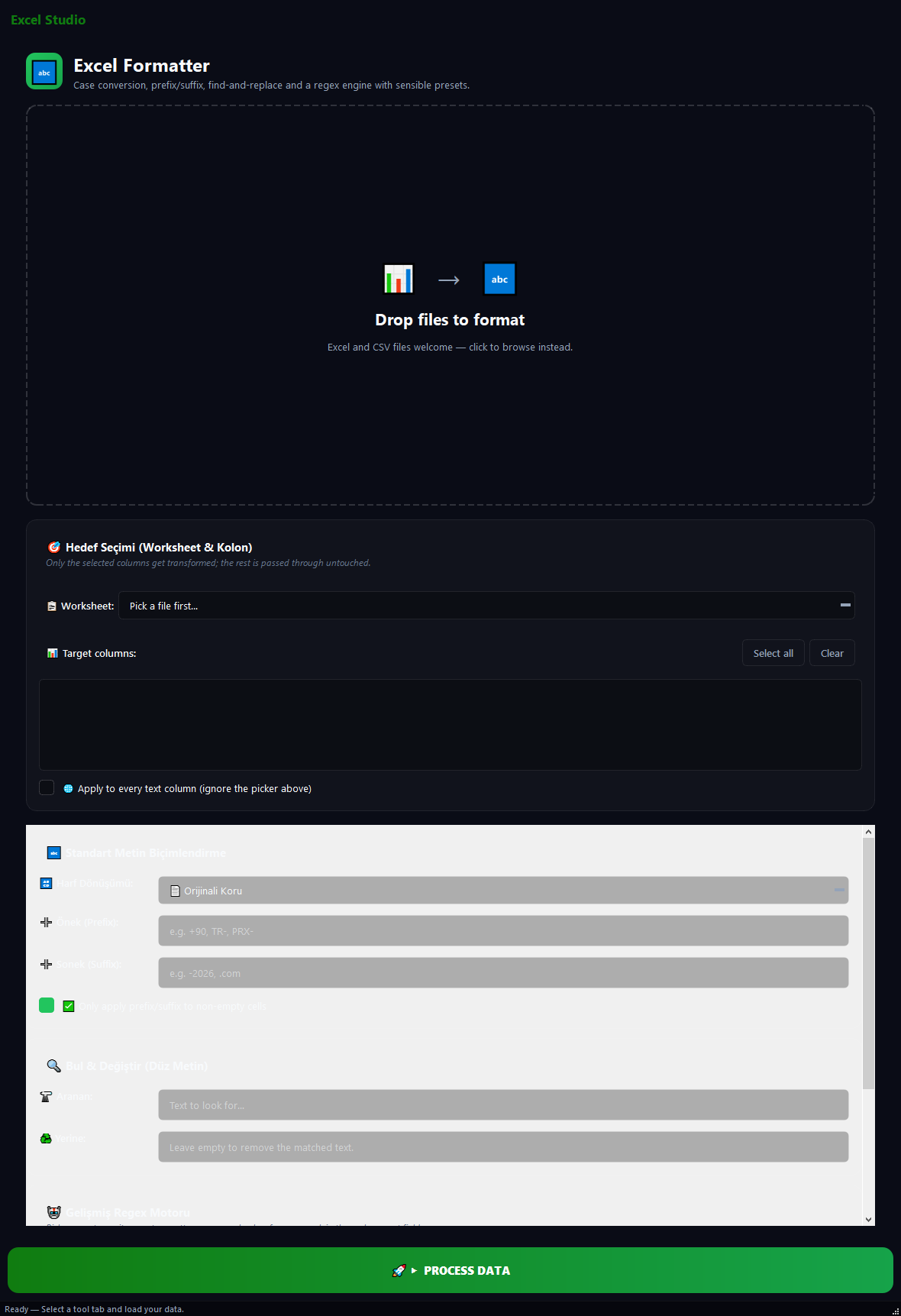Enable Apply to every text column checkbox

point(47,787)
